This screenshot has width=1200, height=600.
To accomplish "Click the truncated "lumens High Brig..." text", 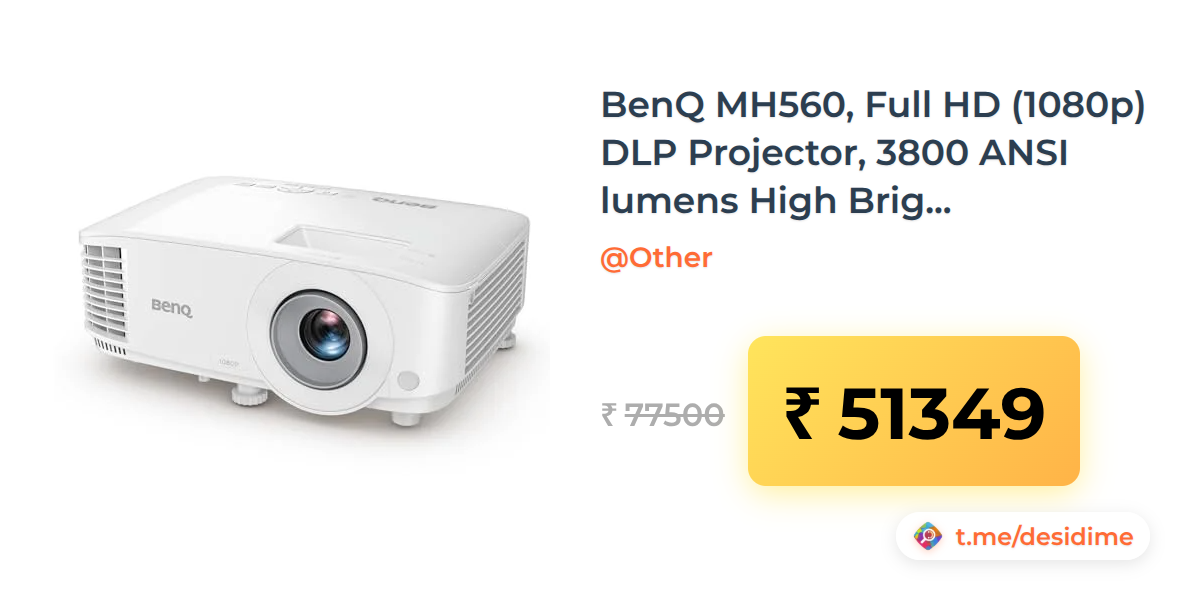I will click(x=776, y=201).
